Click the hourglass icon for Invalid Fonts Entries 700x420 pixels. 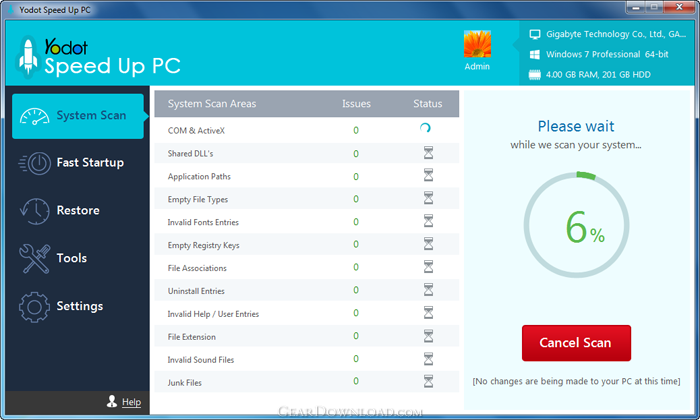(x=428, y=220)
